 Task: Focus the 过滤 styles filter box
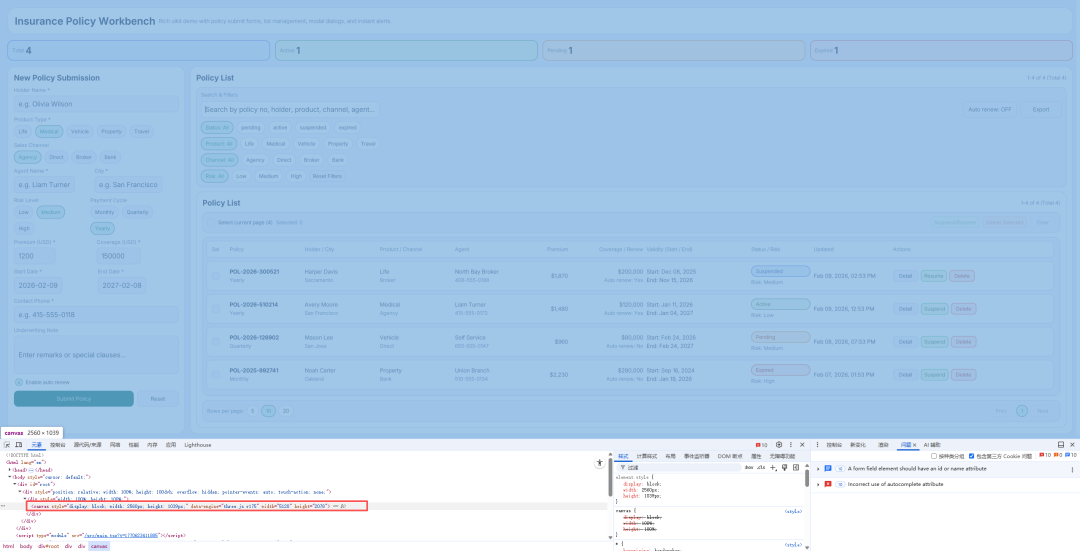pos(678,468)
